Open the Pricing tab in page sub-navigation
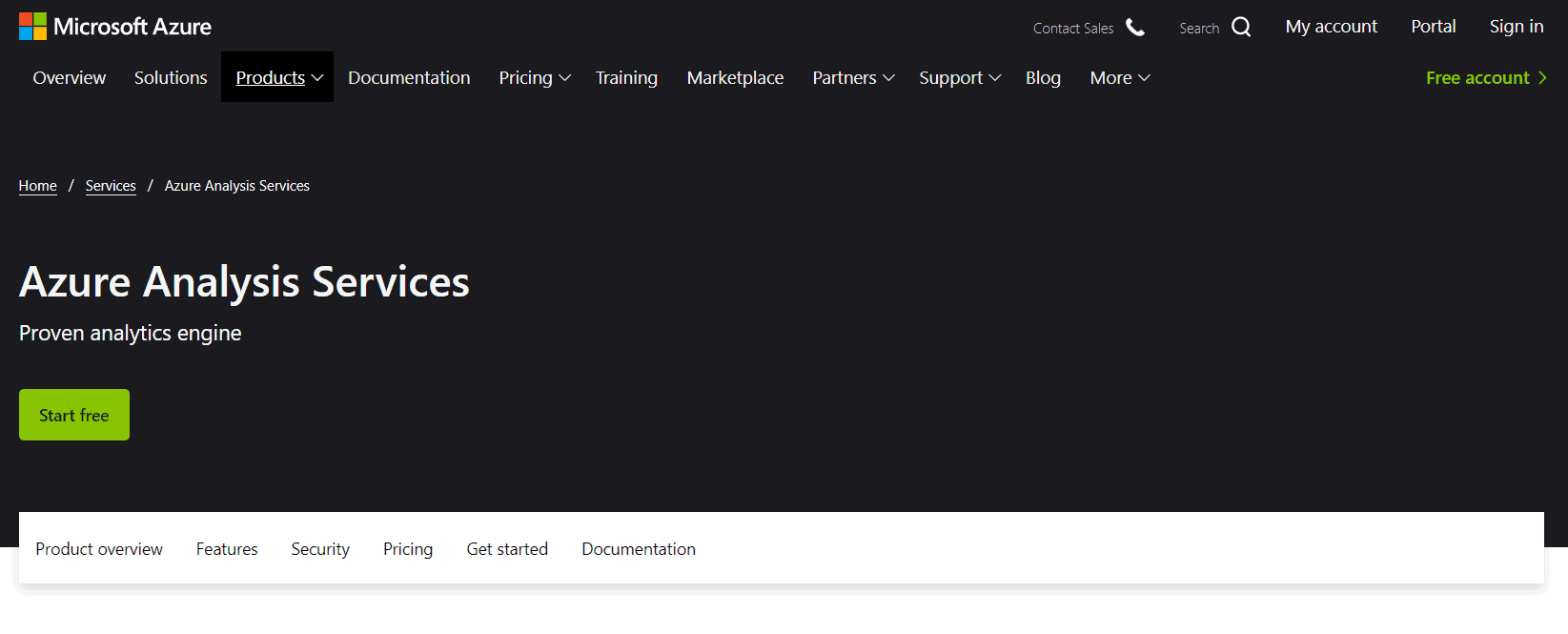Viewport: 1568px width, 634px height. (x=408, y=549)
